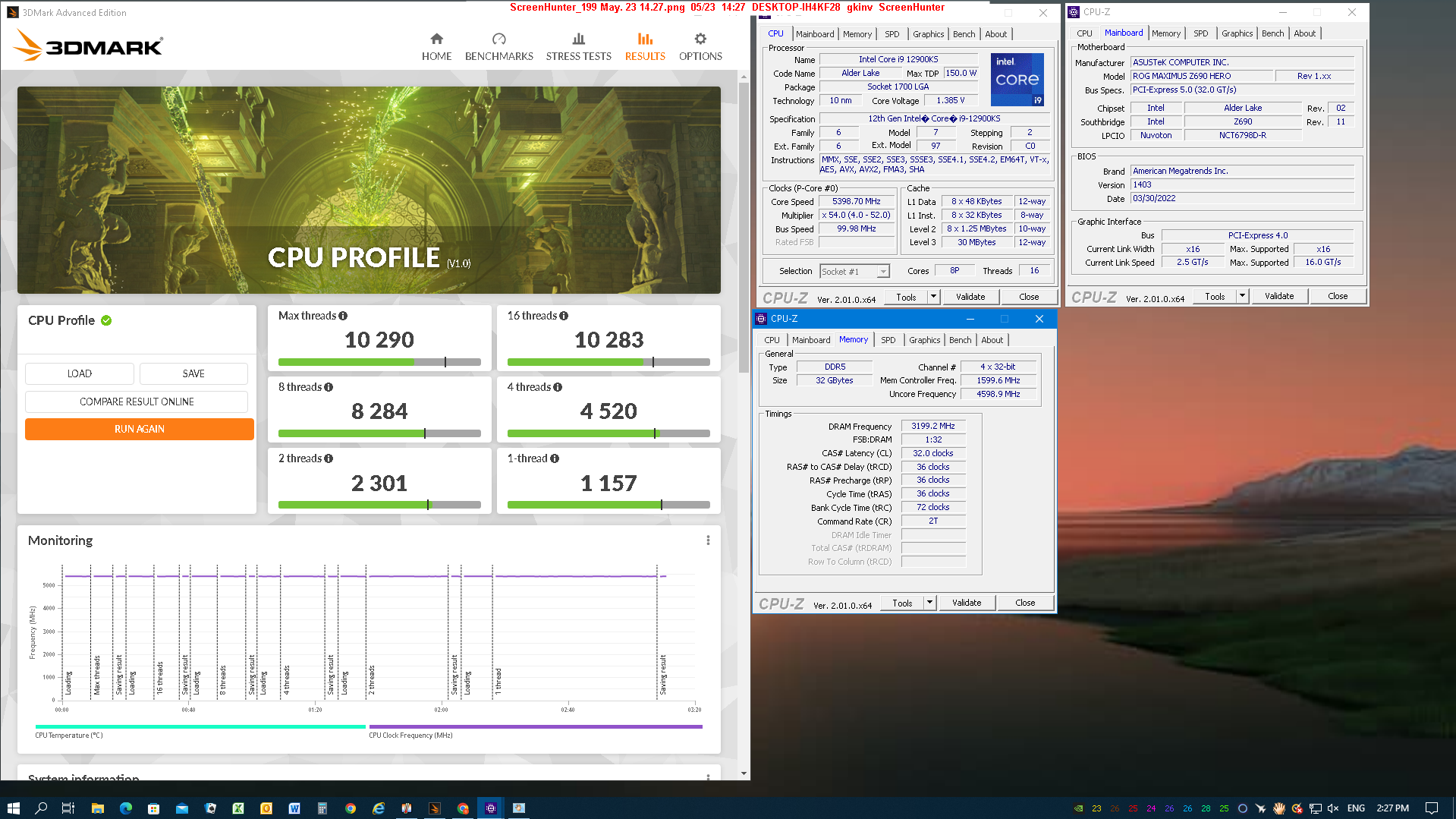The height and width of the screenshot is (819, 1456).
Task: Click the 2:27 PM taskbar clock
Action: click(1392, 808)
